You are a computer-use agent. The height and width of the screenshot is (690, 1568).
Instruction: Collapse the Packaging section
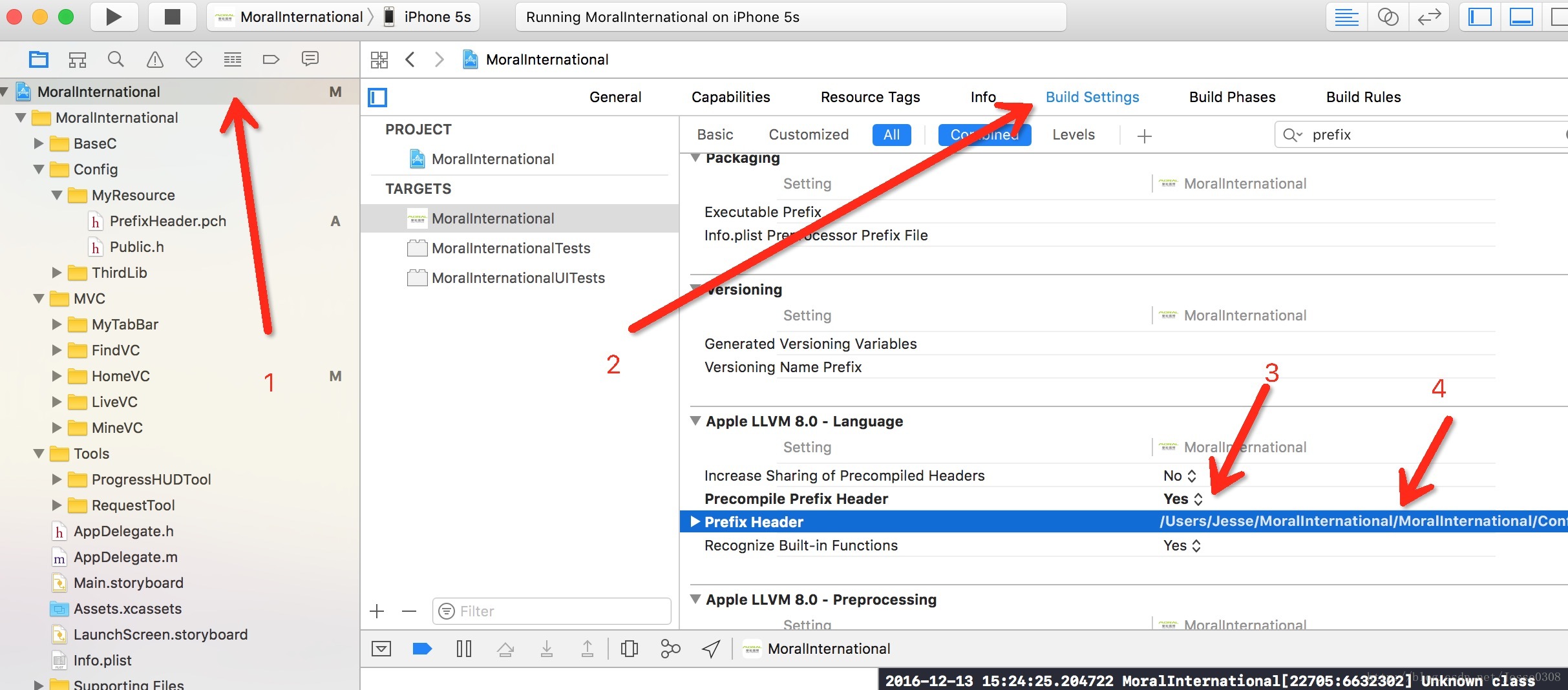click(695, 158)
